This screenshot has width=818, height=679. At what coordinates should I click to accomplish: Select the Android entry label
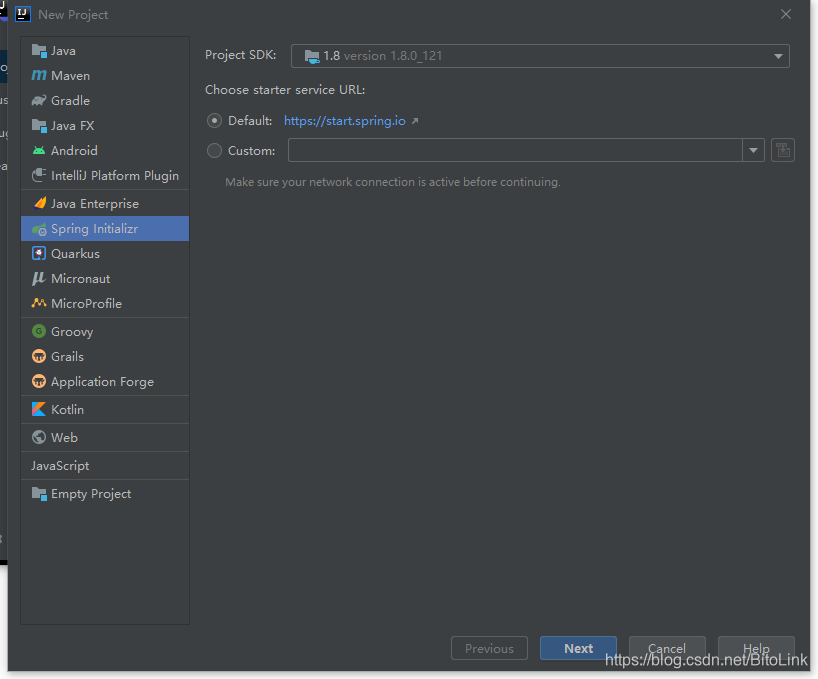(x=74, y=151)
